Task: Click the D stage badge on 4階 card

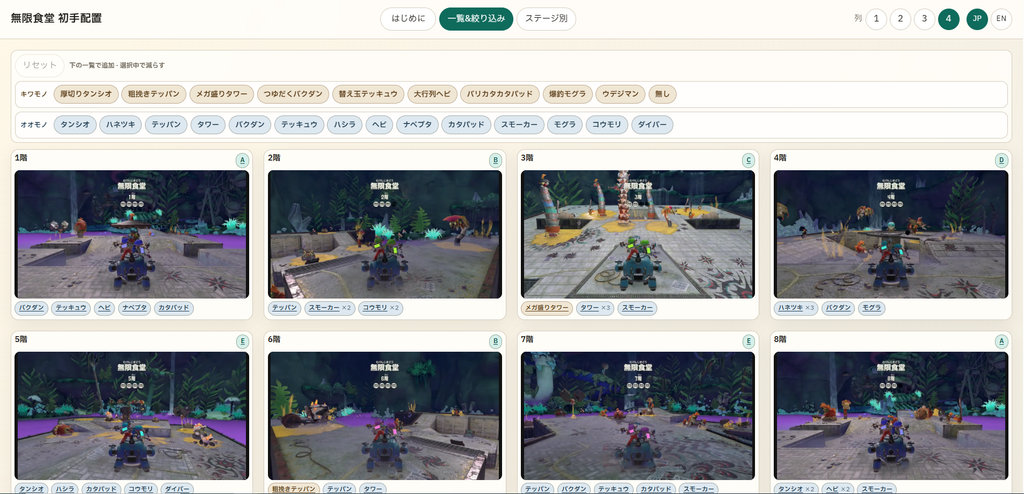Action: click(x=1002, y=160)
